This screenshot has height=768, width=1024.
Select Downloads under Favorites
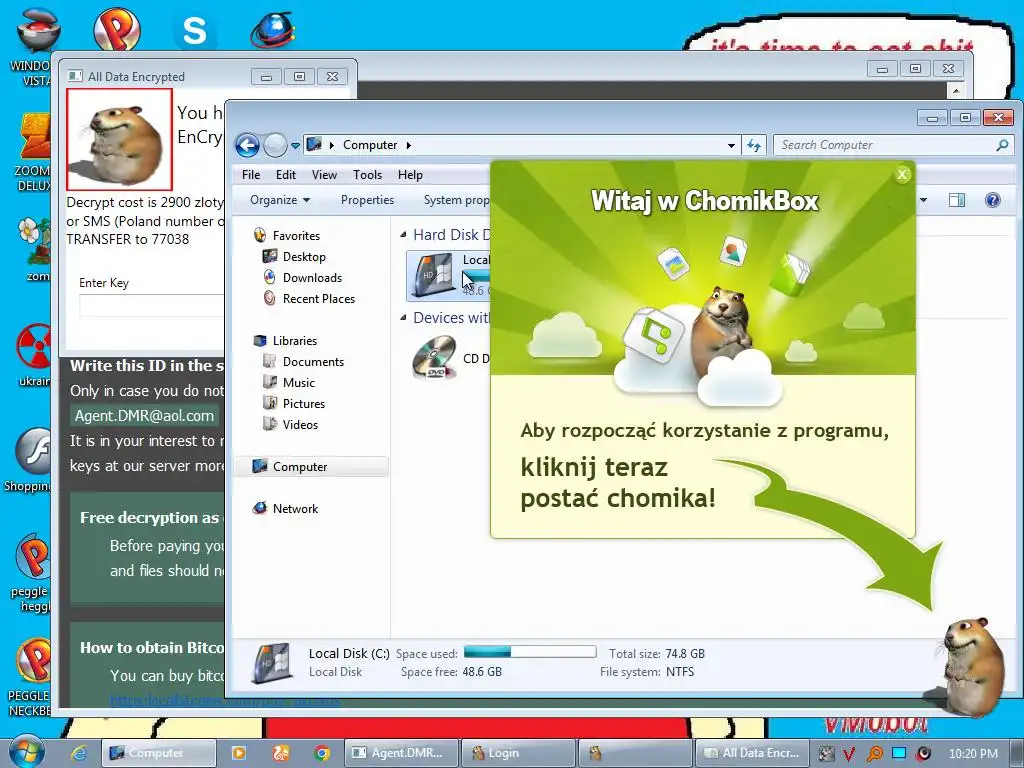coord(312,278)
